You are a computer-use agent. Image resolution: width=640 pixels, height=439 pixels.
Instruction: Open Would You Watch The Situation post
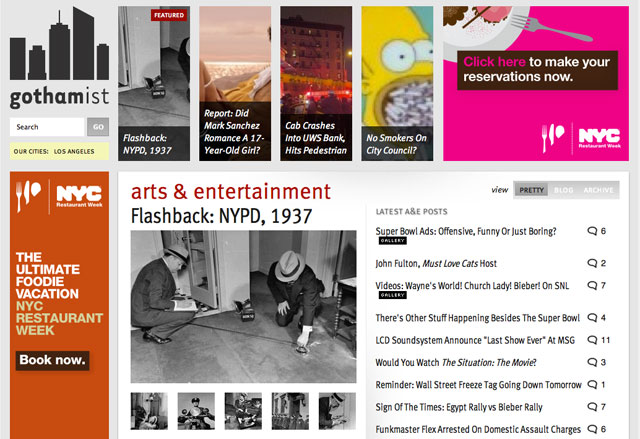point(456,362)
